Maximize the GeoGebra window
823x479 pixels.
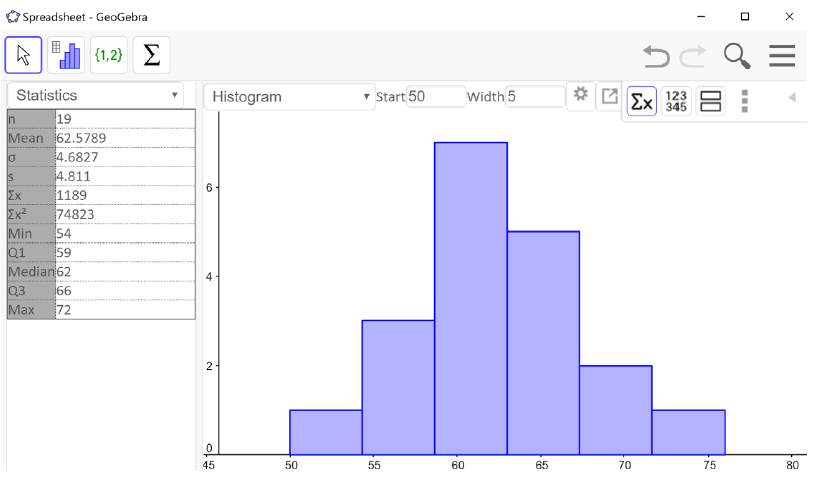pyautogui.click(x=745, y=17)
